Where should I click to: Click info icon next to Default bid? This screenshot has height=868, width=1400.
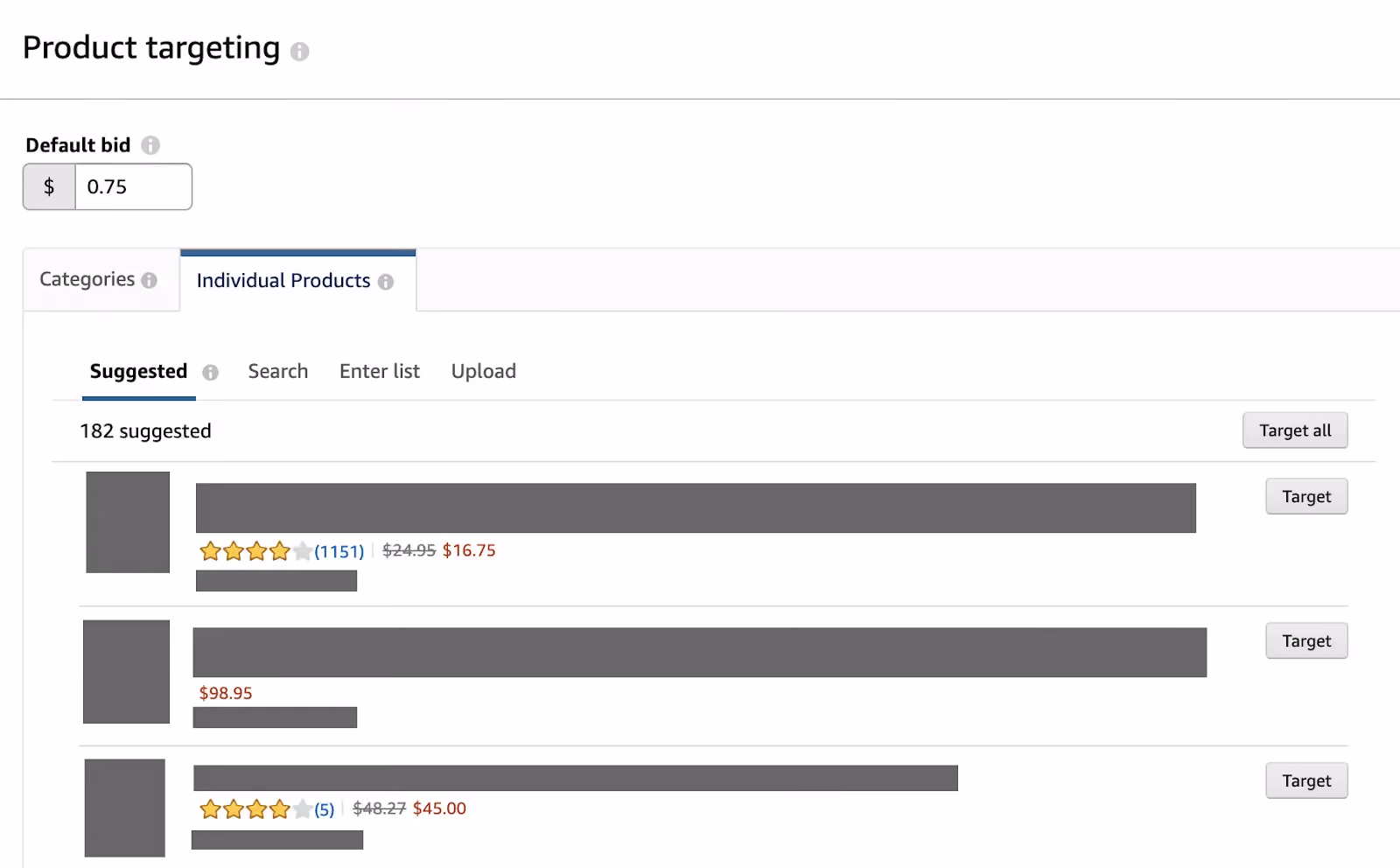[150, 145]
